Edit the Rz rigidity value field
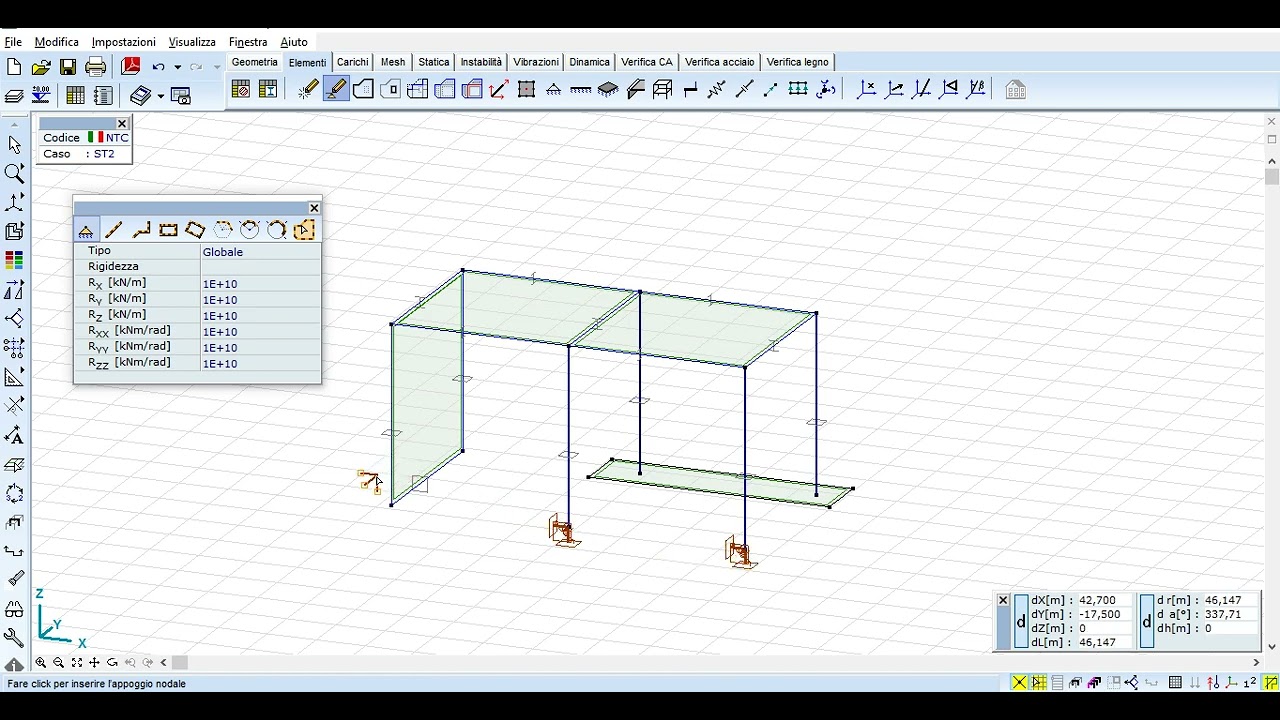The width and height of the screenshot is (1280, 720). point(260,316)
